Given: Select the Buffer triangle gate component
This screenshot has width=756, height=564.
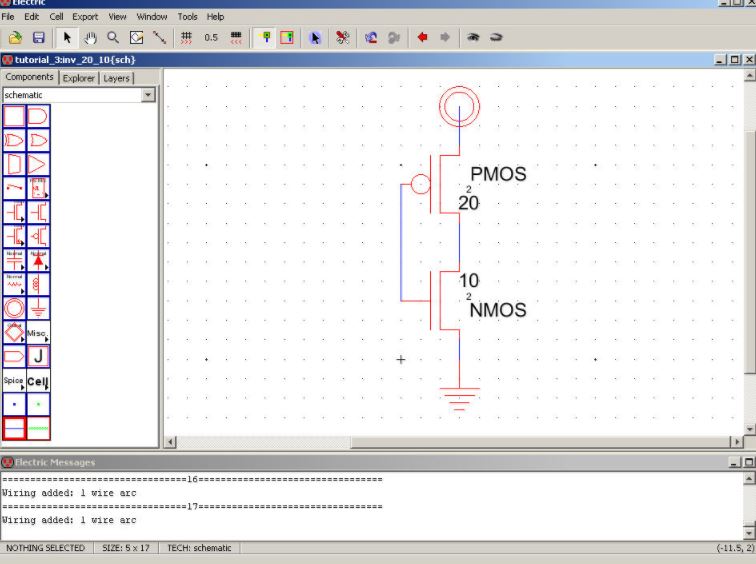Looking at the screenshot, I should pos(38,164).
